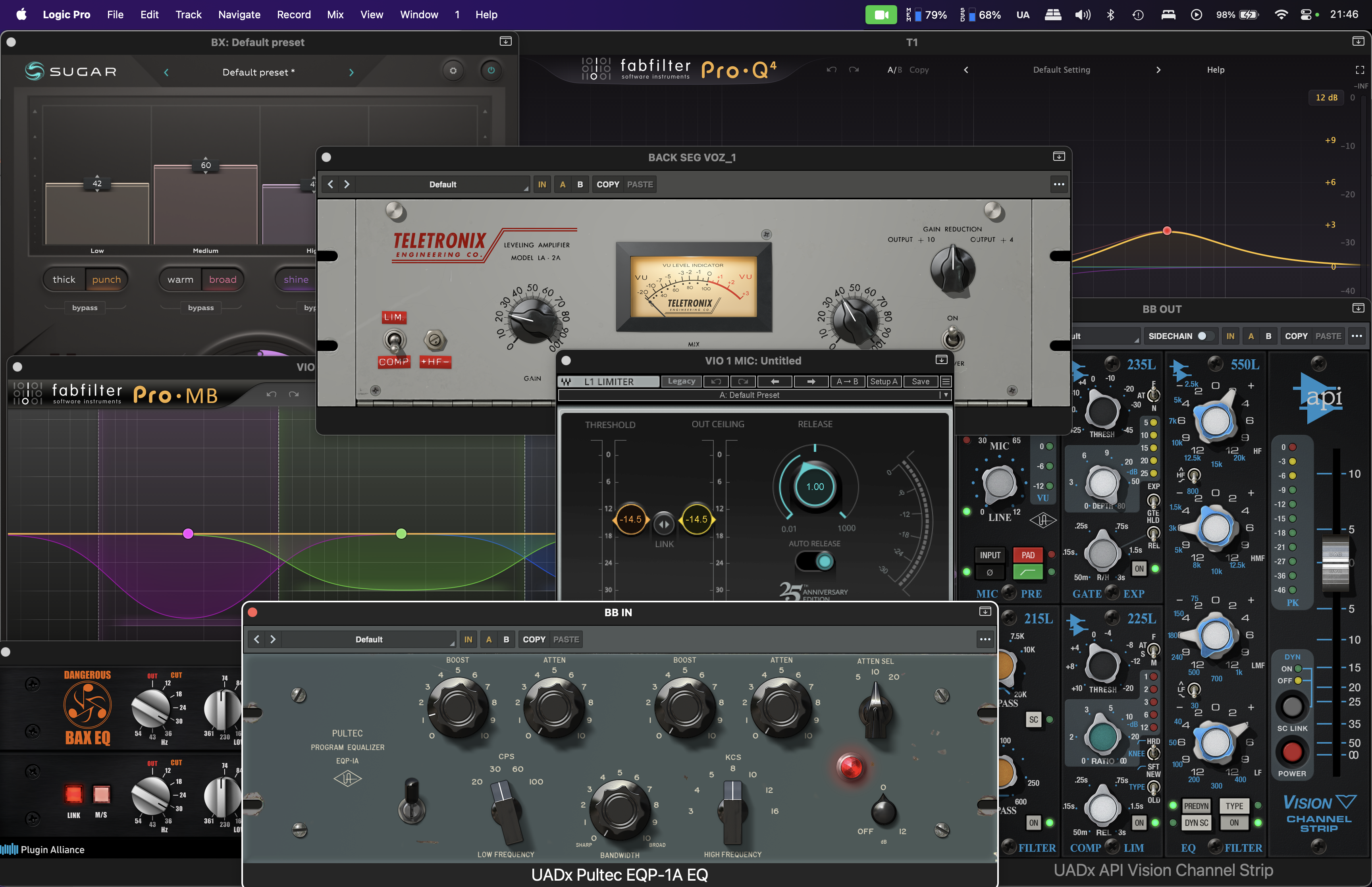Open the Default Setting preset menu in Pro-Q 4
1372x887 pixels.
click(x=1062, y=70)
